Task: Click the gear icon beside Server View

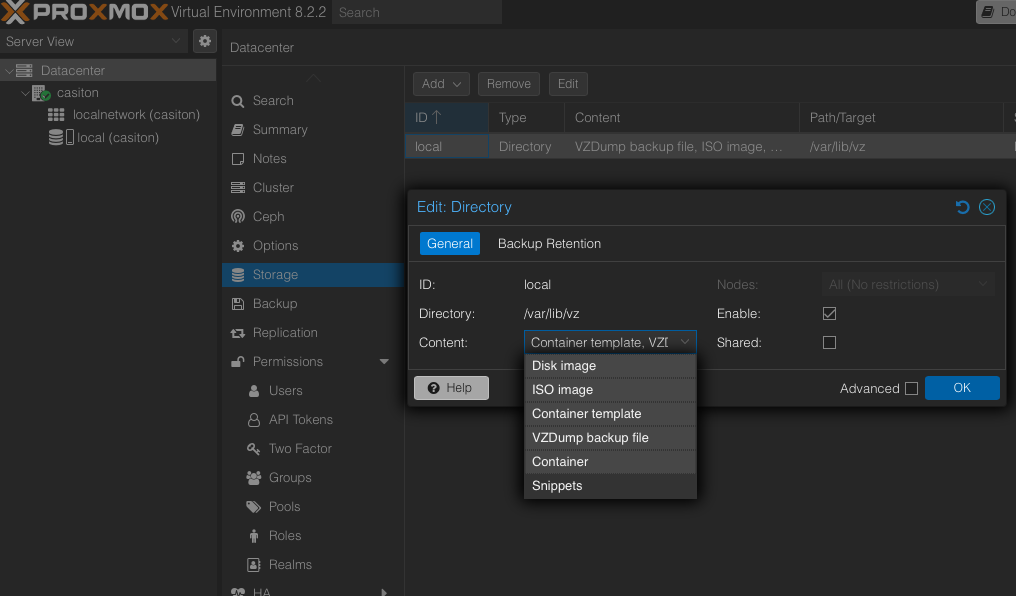Action: tap(205, 41)
